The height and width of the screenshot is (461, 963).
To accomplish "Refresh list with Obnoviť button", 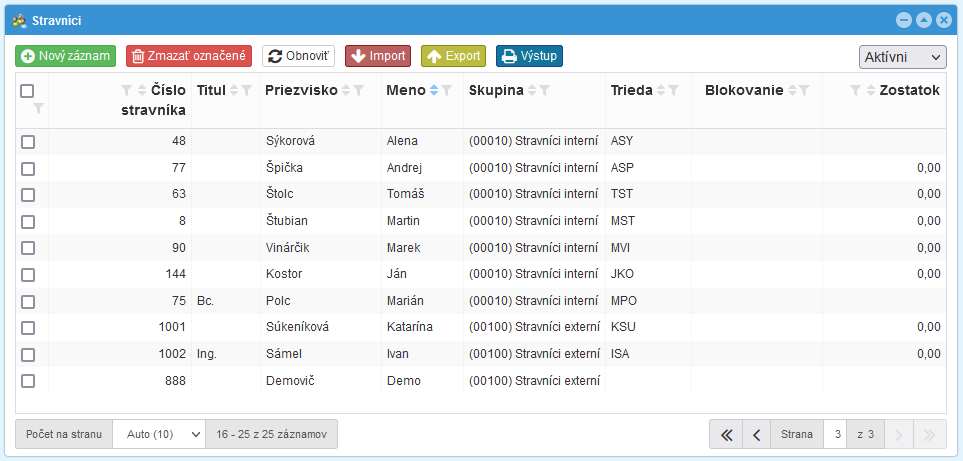I will tap(298, 56).
